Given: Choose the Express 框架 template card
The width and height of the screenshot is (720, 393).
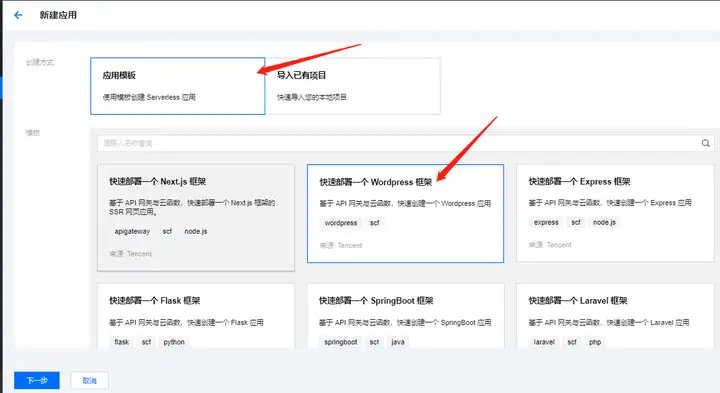Looking at the screenshot, I should pyautogui.click(x=615, y=213).
